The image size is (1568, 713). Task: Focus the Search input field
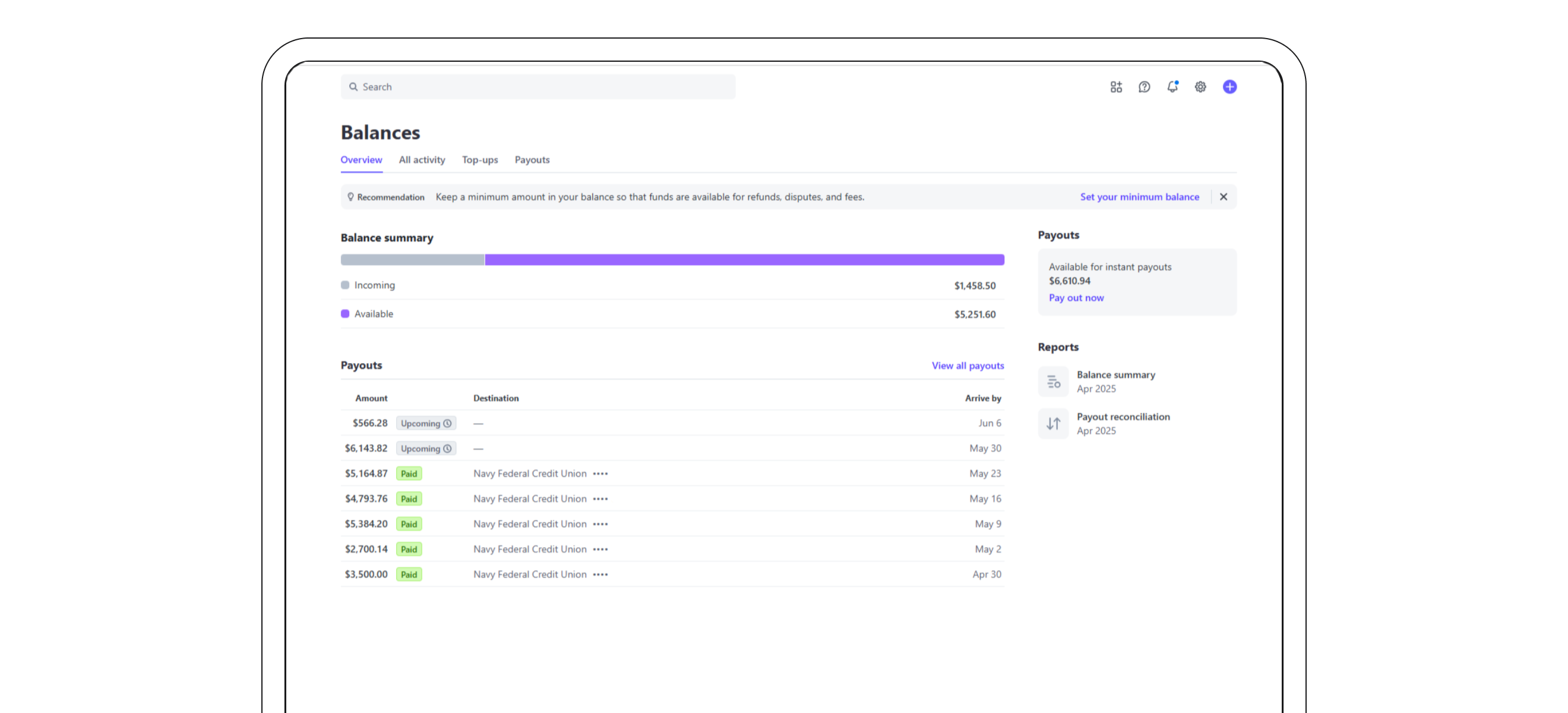538,87
